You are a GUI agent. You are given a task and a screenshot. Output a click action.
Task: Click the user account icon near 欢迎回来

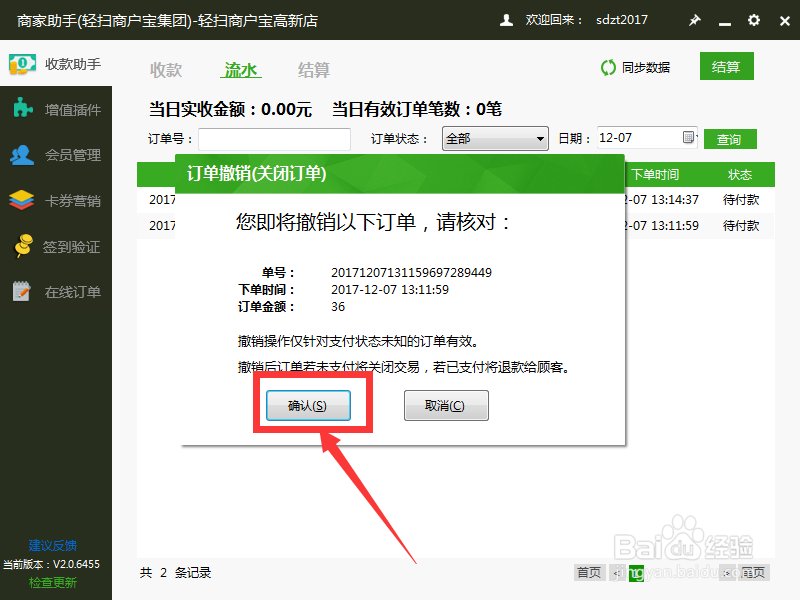point(505,19)
